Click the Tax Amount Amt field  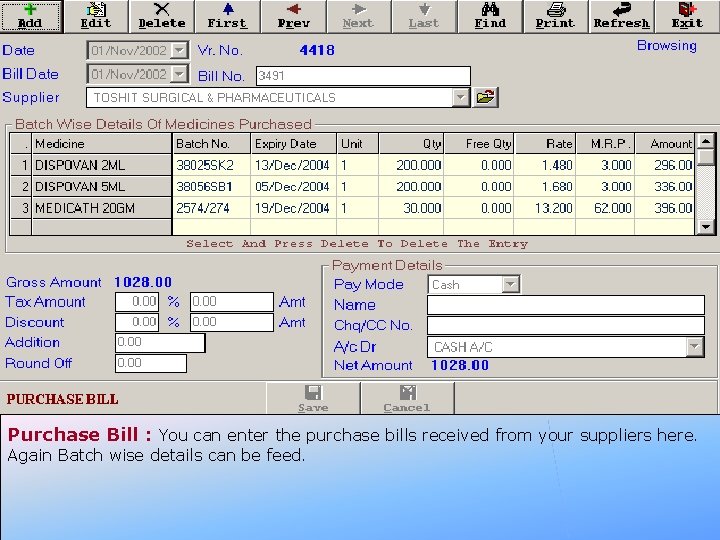[x=232, y=302]
